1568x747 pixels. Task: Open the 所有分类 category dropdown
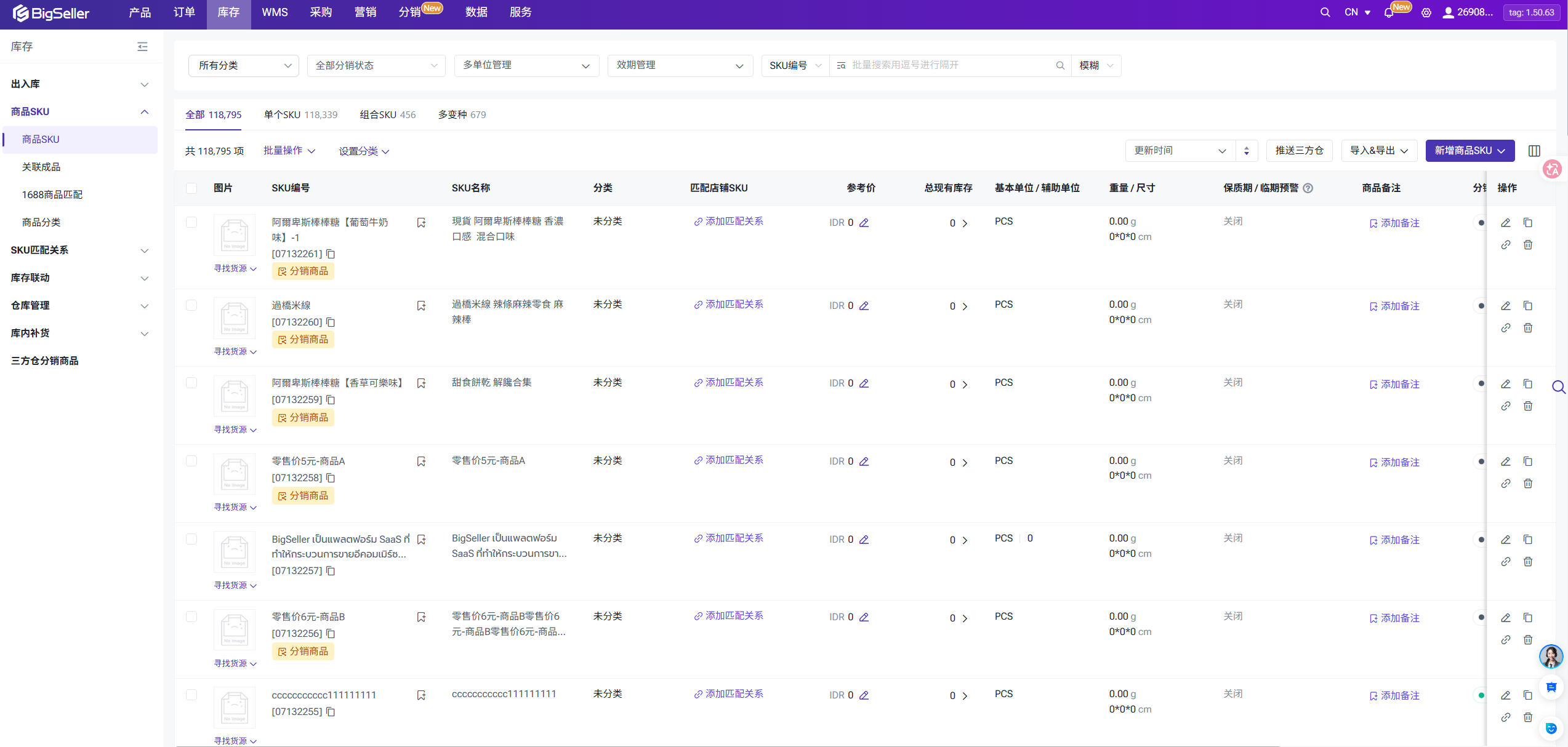244,66
